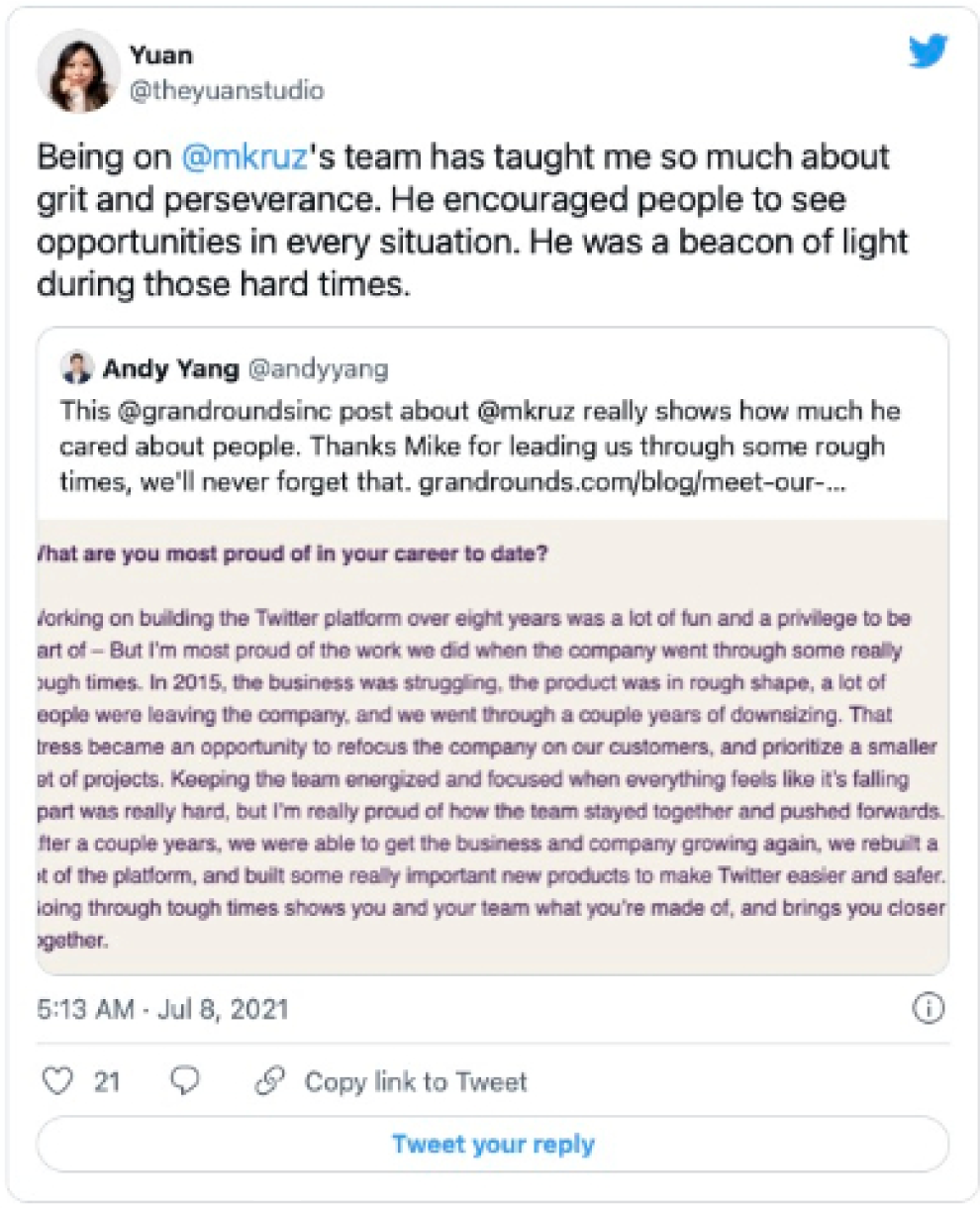
Task: Click the 5:13 AM Jul 8, 2021 timestamp
Action: 162,1009
